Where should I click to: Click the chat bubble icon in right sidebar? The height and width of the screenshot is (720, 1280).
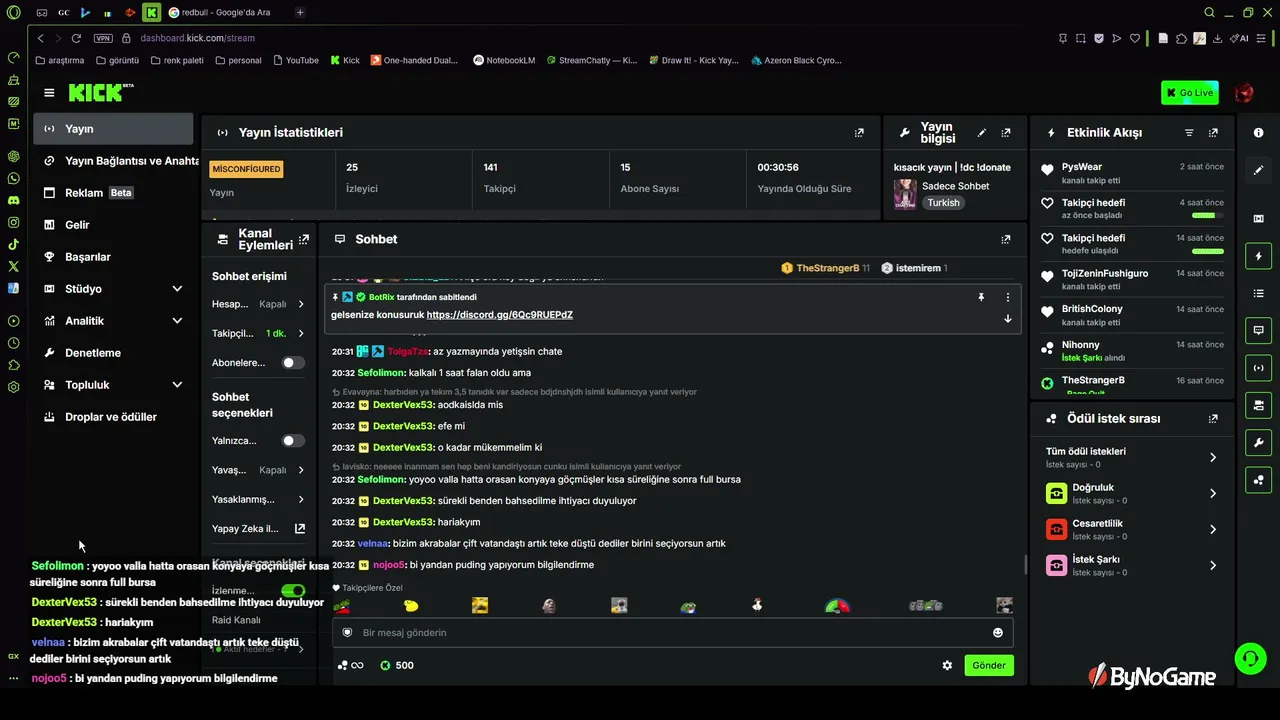click(x=1258, y=330)
